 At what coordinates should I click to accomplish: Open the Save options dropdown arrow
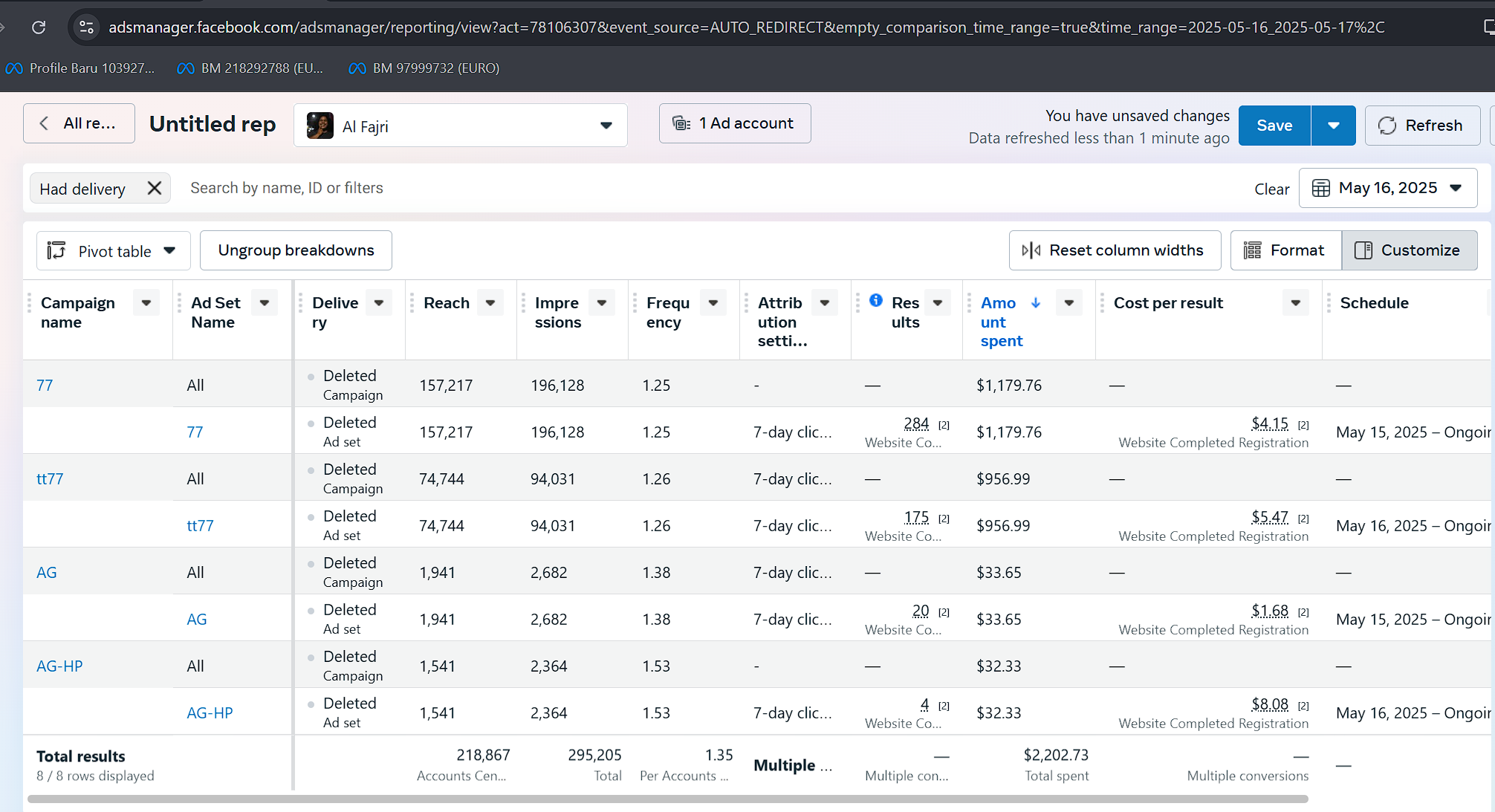pos(1333,126)
